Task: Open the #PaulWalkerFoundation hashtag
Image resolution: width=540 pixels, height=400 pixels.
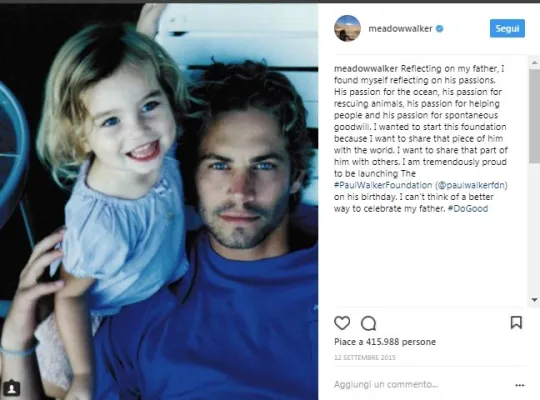Action: point(383,185)
